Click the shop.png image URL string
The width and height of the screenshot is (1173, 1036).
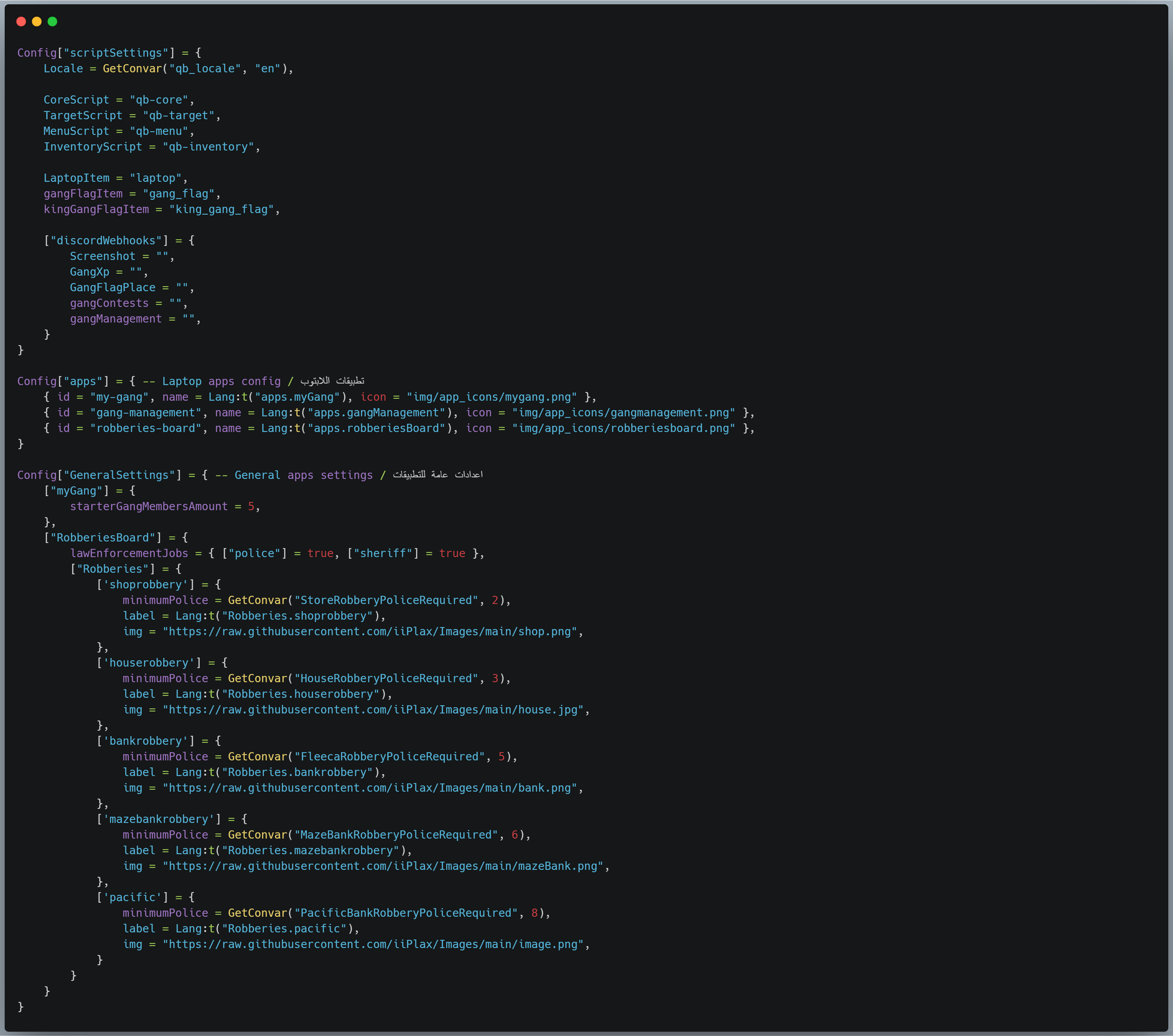[x=370, y=632]
